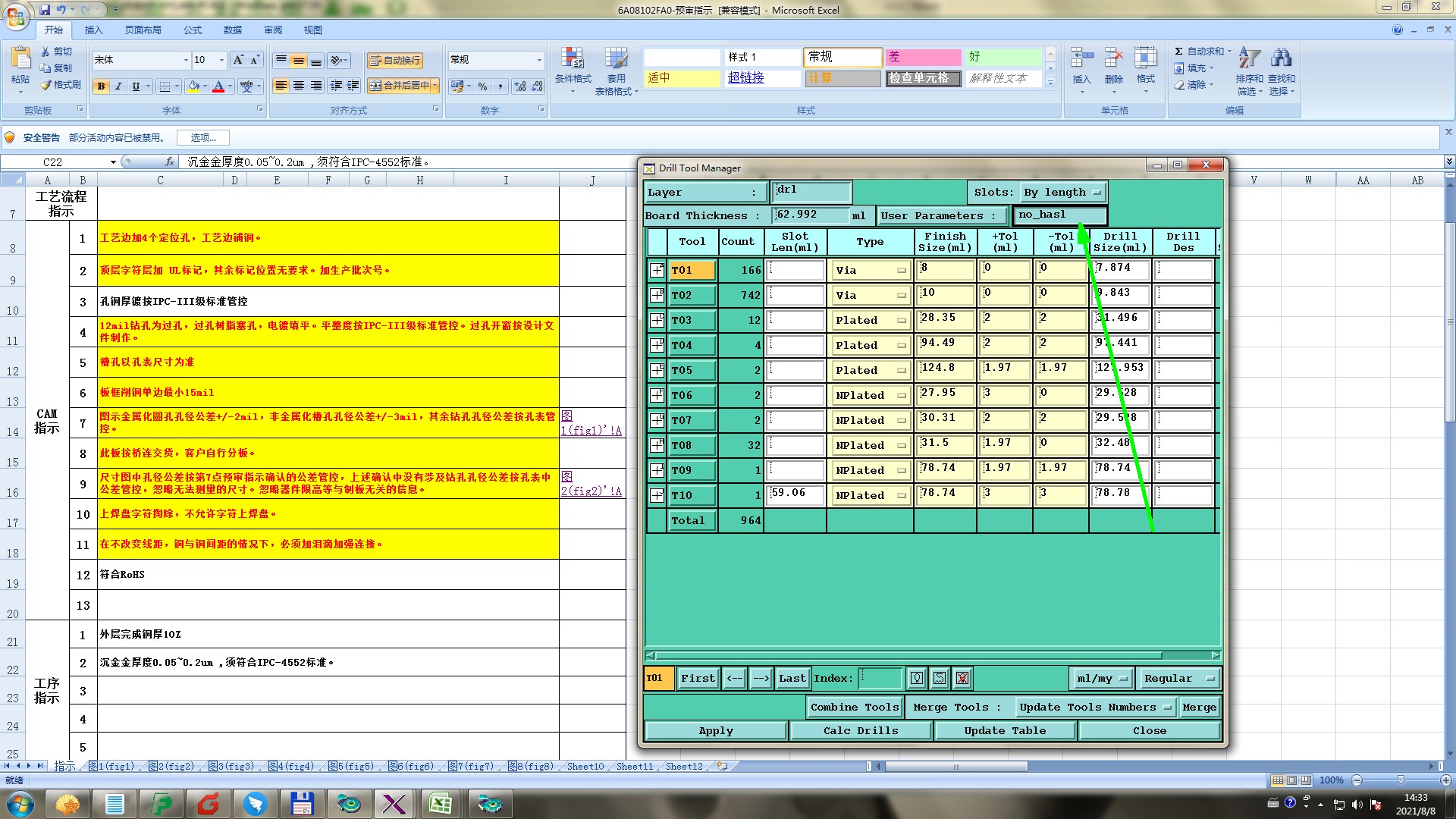Click the red delete icon beside Index

click(962, 678)
